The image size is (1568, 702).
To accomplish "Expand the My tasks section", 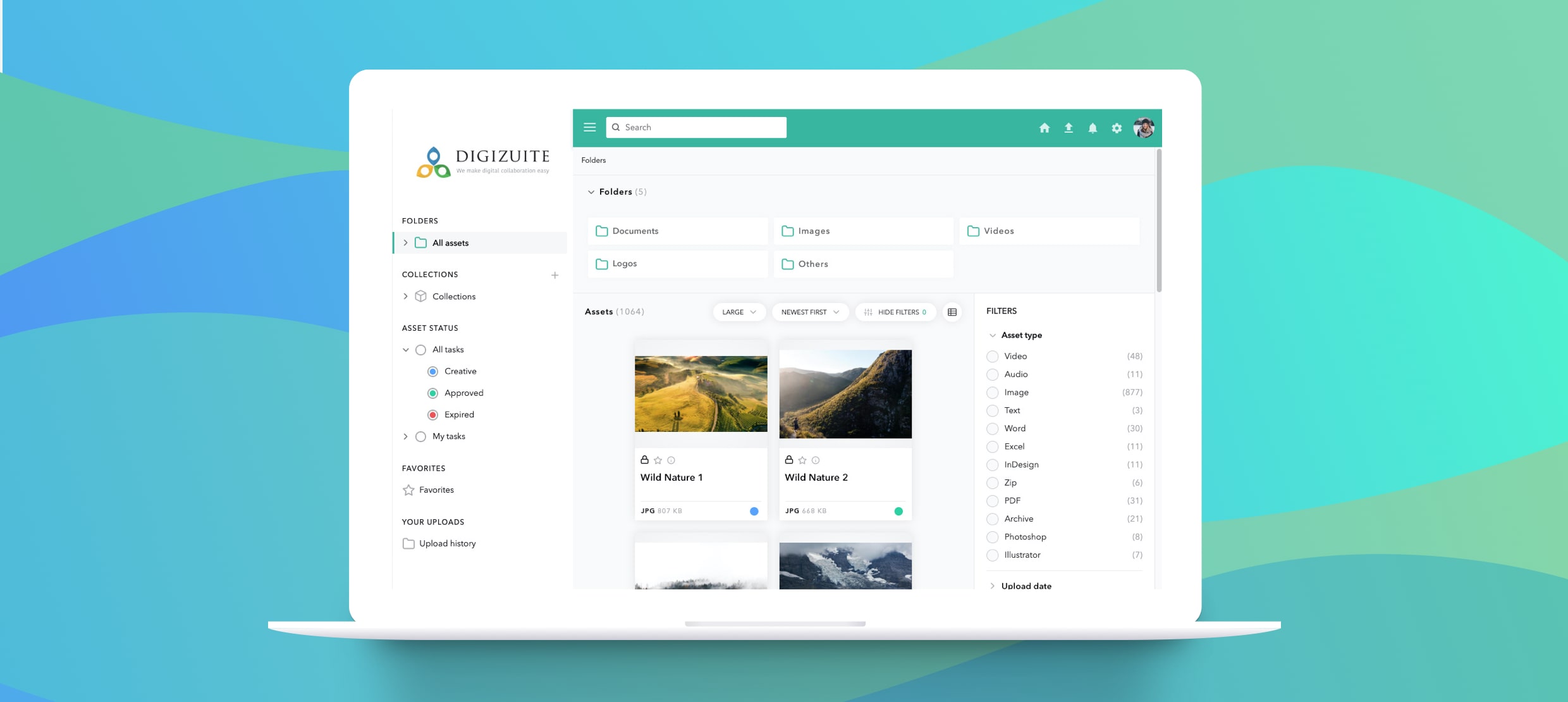I will coord(406,436).
